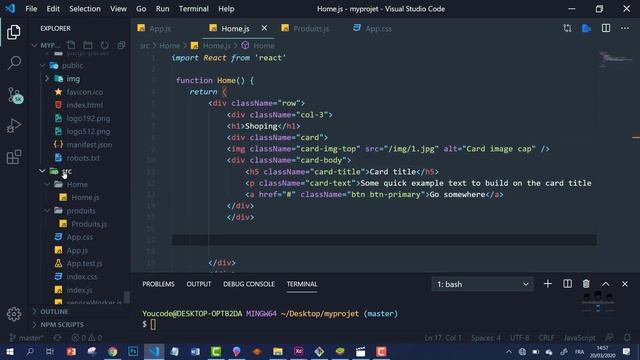The height and width of the screenshot is (360, 640).
Task: Open Home.js in the file tree
Action: (85, 197)
